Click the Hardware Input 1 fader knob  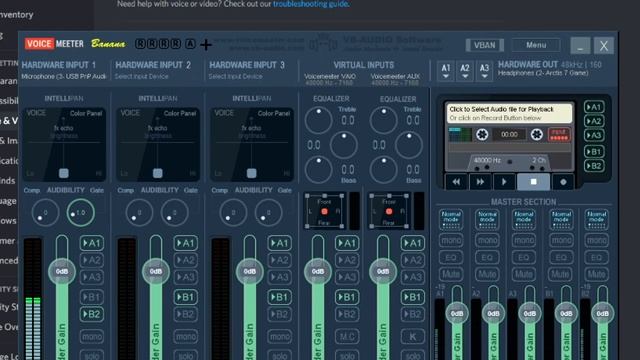(x=62, y=271)
